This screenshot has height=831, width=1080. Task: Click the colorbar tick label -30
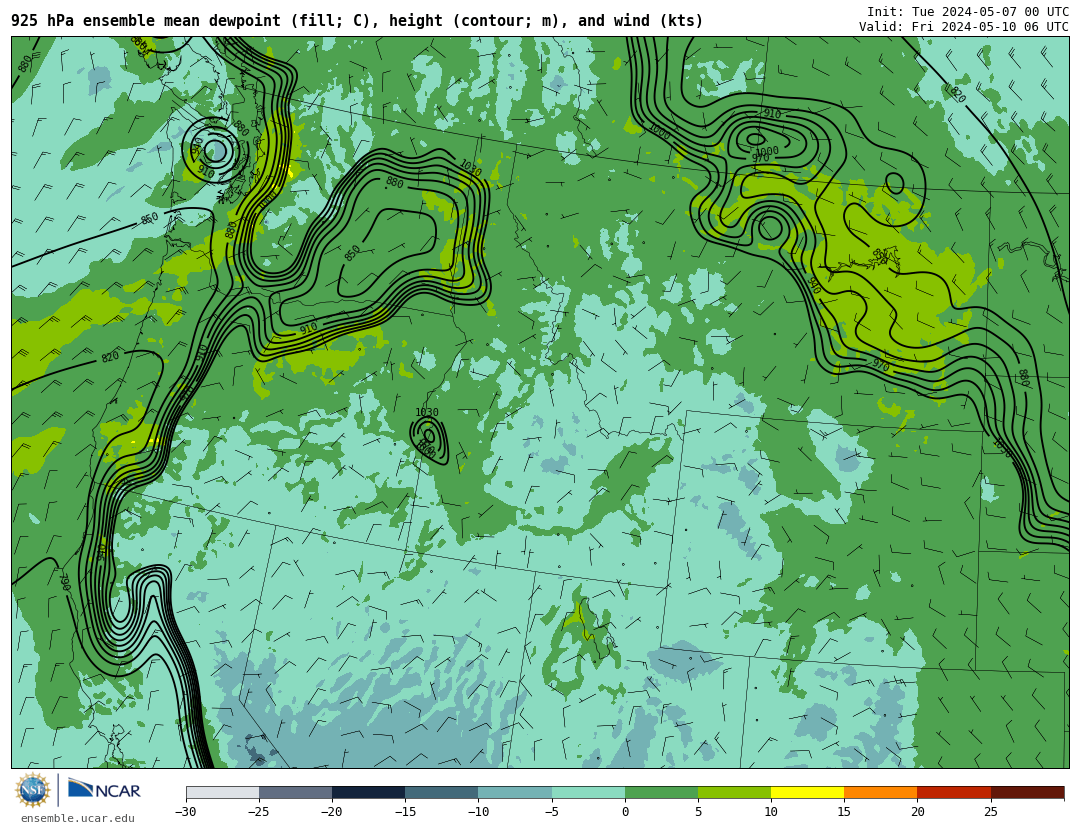[185, 812]
